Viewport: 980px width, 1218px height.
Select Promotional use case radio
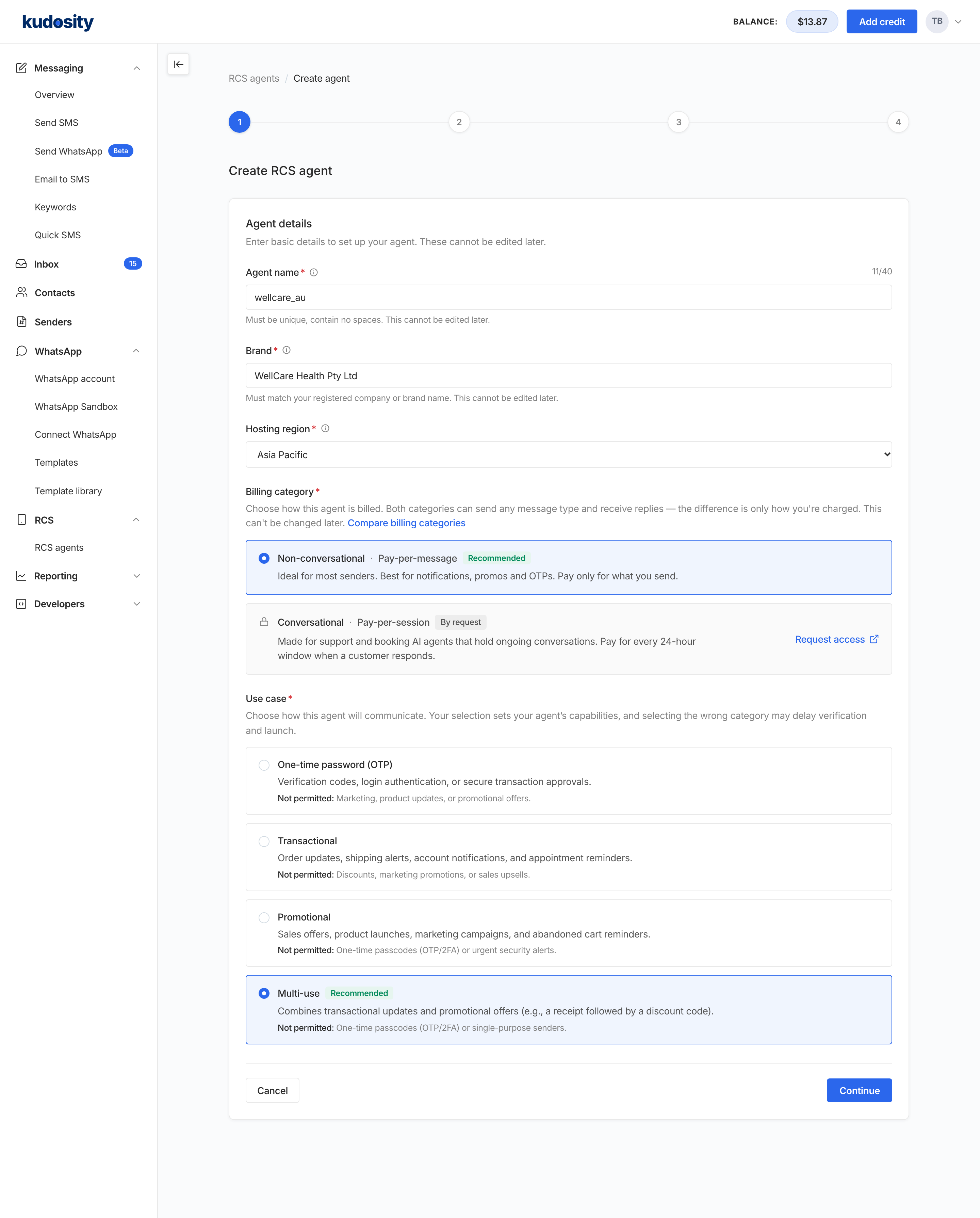point(264,917)
